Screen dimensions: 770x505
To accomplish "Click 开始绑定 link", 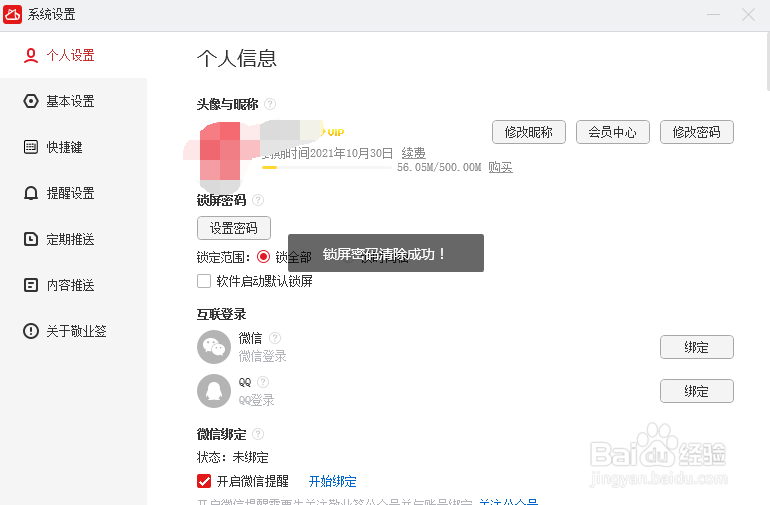I will click(333, 481).
